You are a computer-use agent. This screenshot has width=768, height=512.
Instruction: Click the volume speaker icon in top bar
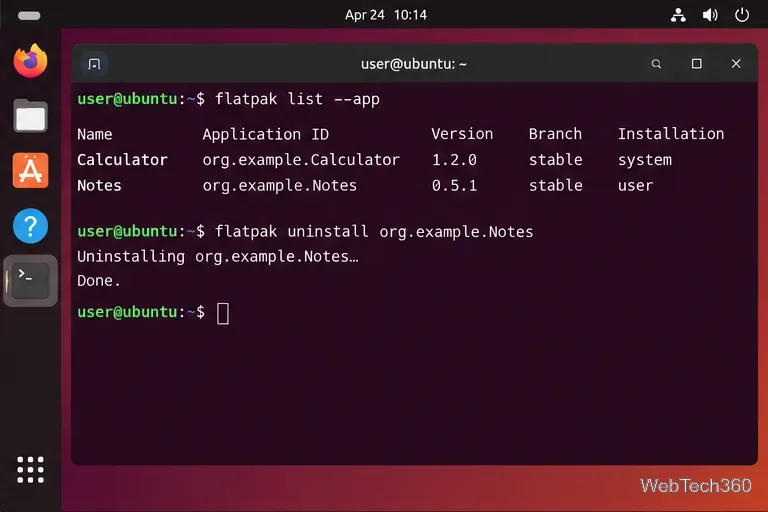pos(710,15)
